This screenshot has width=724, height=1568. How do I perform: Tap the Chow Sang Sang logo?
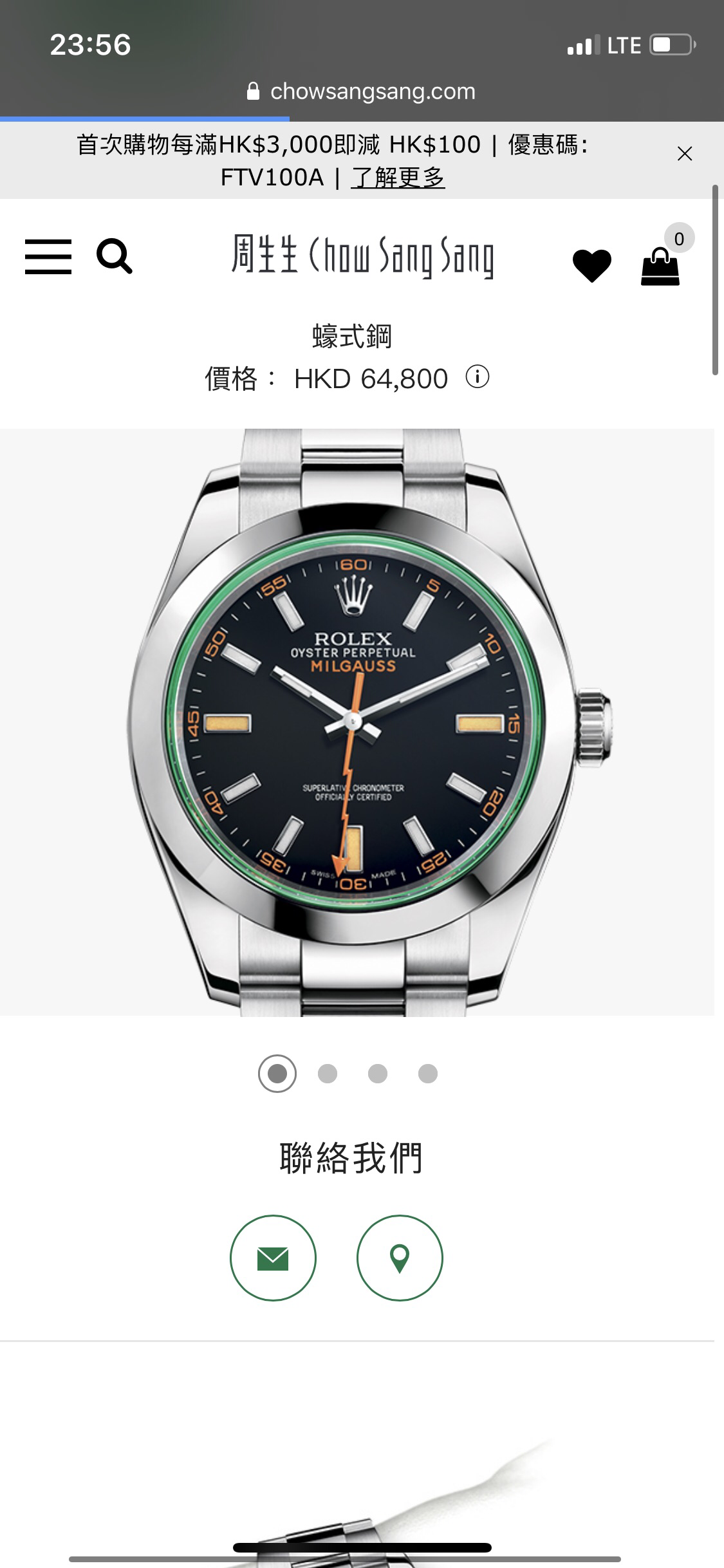click(x=363, y=257)
